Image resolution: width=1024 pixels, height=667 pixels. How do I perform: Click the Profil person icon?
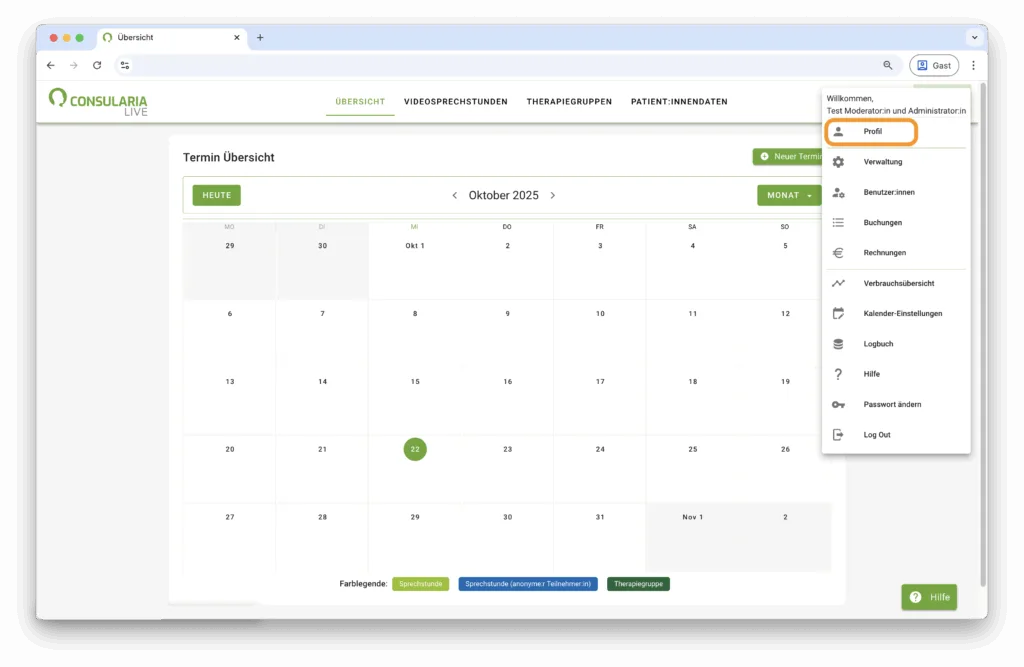pos(838,132)
